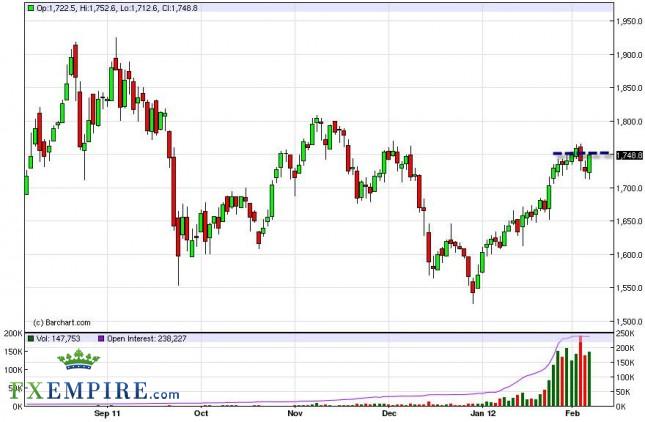Select the Dec date axis label
Screen dimensions: 645x422
click(x=389, y=413)
